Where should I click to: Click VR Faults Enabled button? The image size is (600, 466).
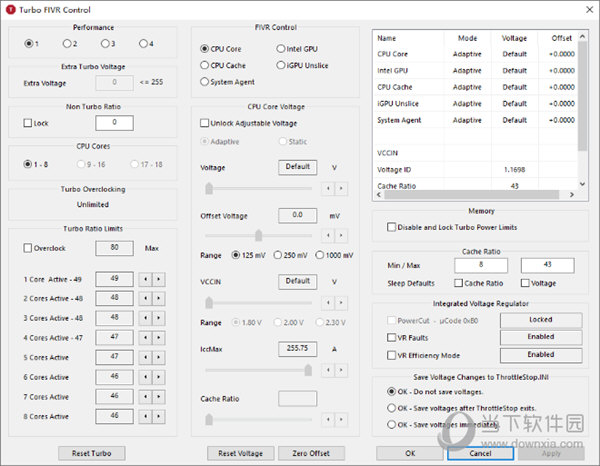click(541, 337)
